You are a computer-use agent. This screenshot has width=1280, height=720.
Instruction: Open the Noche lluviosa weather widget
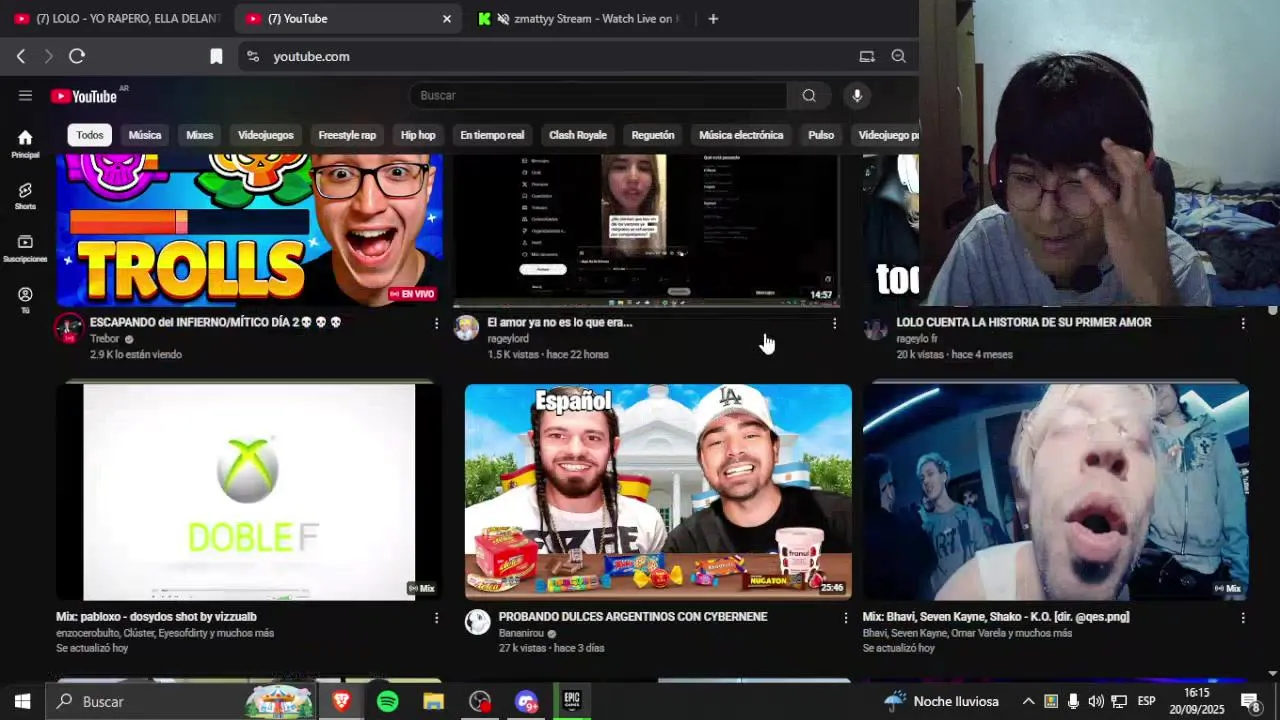941,701
